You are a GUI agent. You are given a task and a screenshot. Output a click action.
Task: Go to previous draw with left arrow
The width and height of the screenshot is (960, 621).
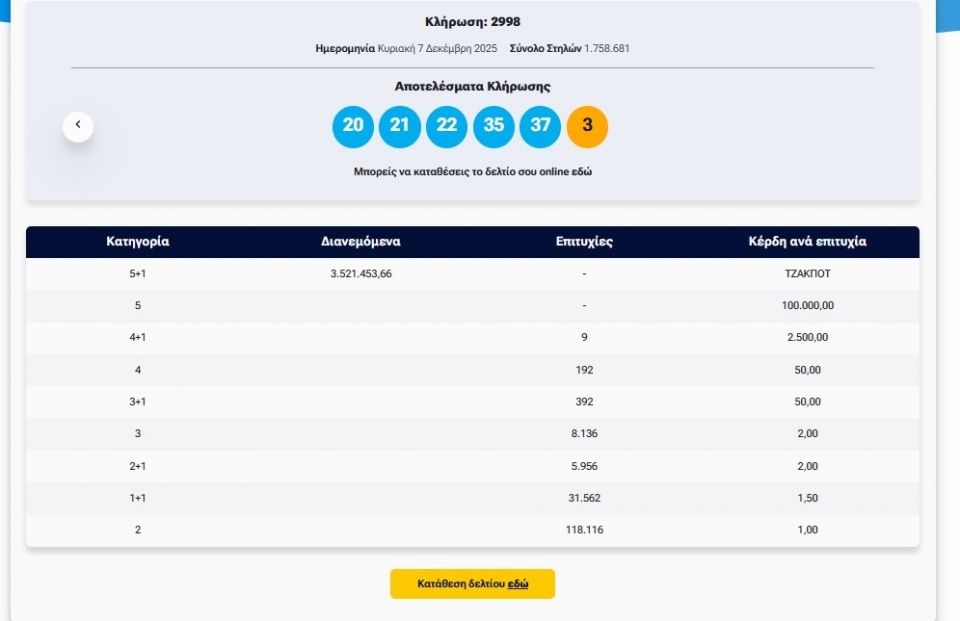(x=78, y=126)
